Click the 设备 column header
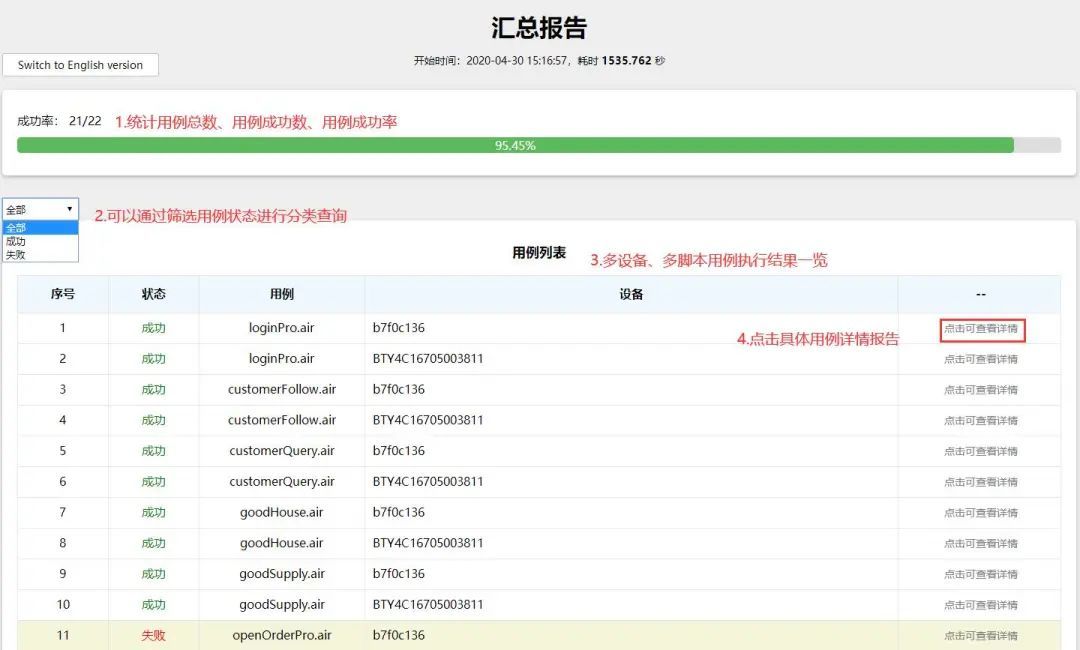This screenshot has height=650, width=1080. pyautogui.click(x=631, y=294)
